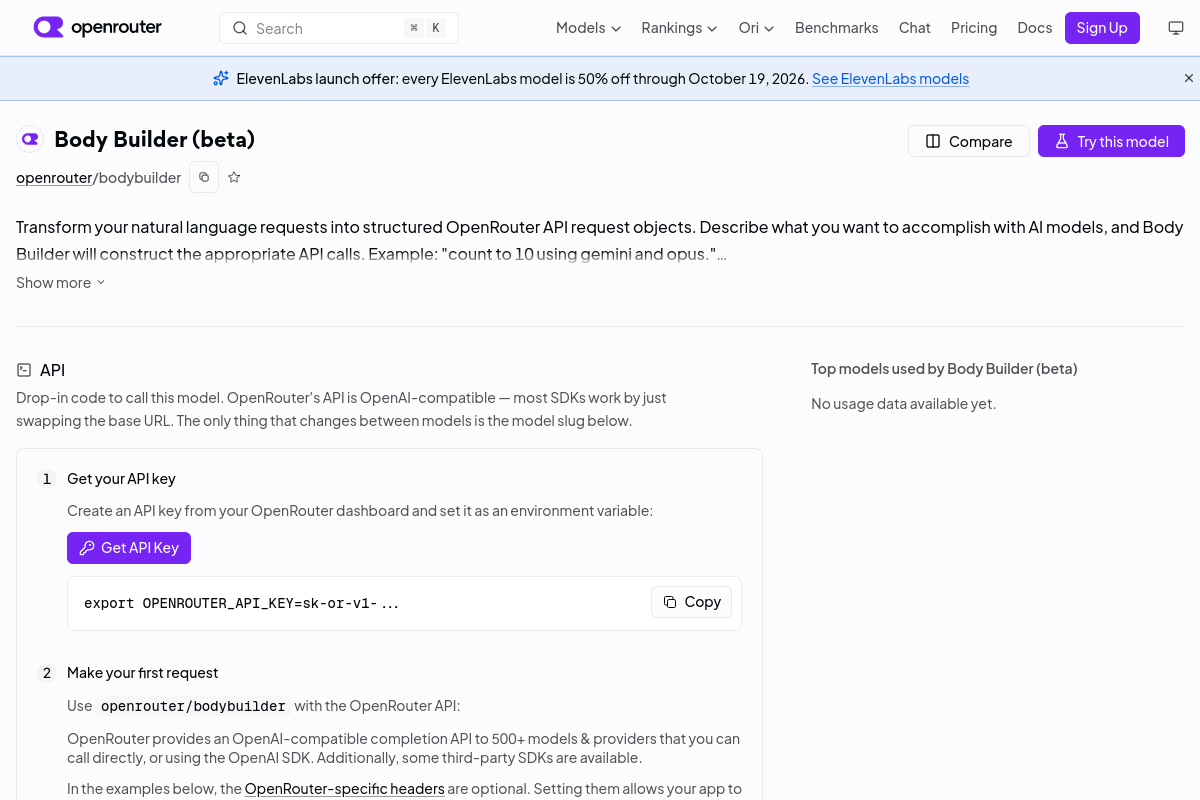Dismiss the ElevenLabs offer banner
Viewport: 1200px width, 800px height.
pyautogui.click(x=1189, y=78)
